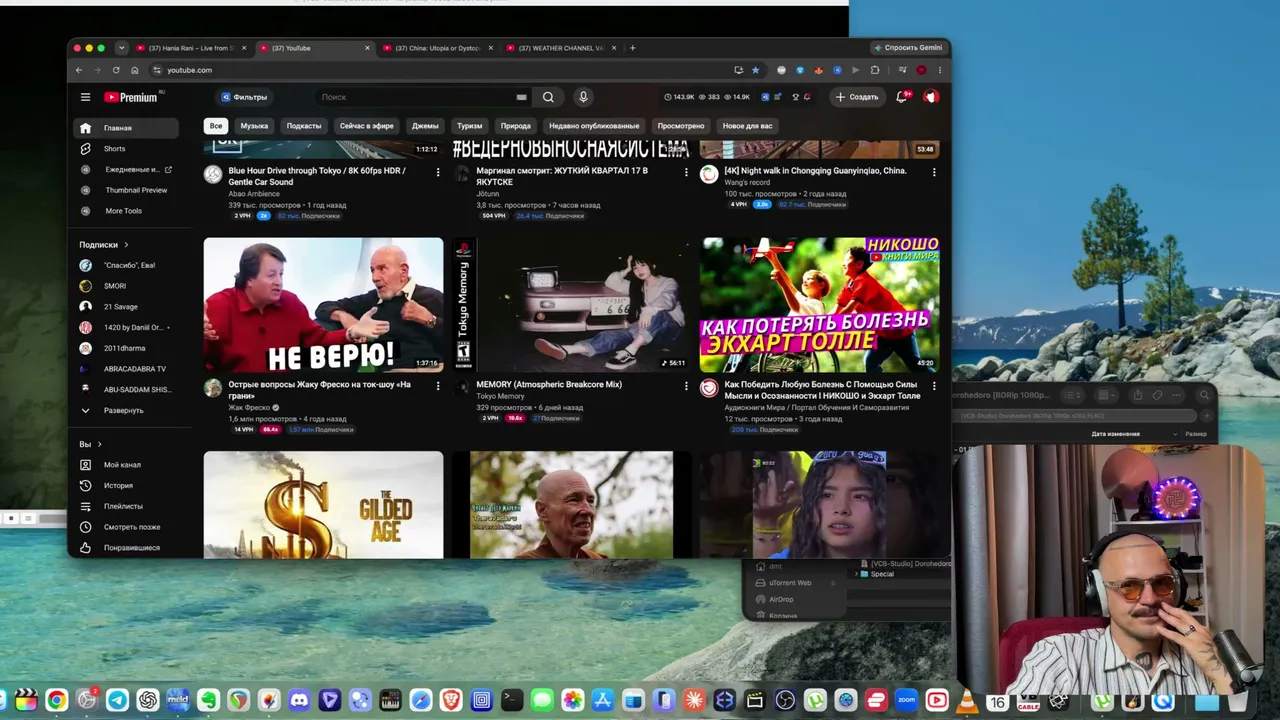Bookmark this page with the star icon
The height and width of the screenshot is (720, 1280).
pos(755,70)
